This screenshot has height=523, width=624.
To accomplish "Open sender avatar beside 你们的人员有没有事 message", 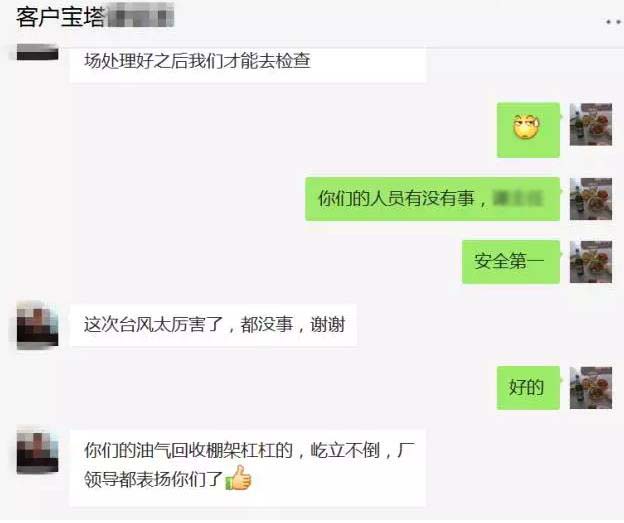I will click(x=591, y=199).
